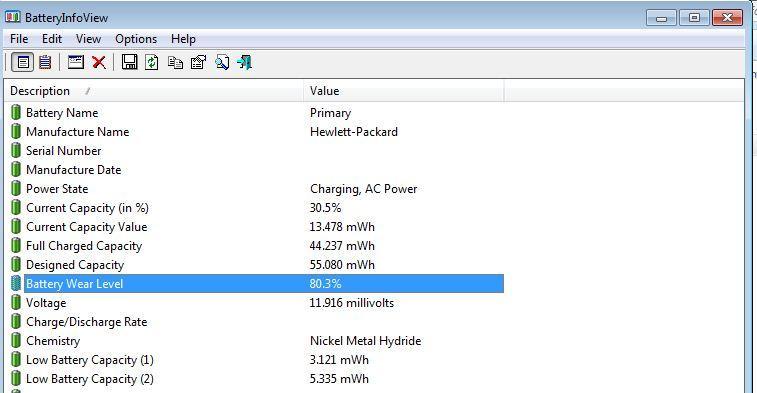Open the File menu
The width and height of the screenshot is (757, 393).
tap(19, 39)
